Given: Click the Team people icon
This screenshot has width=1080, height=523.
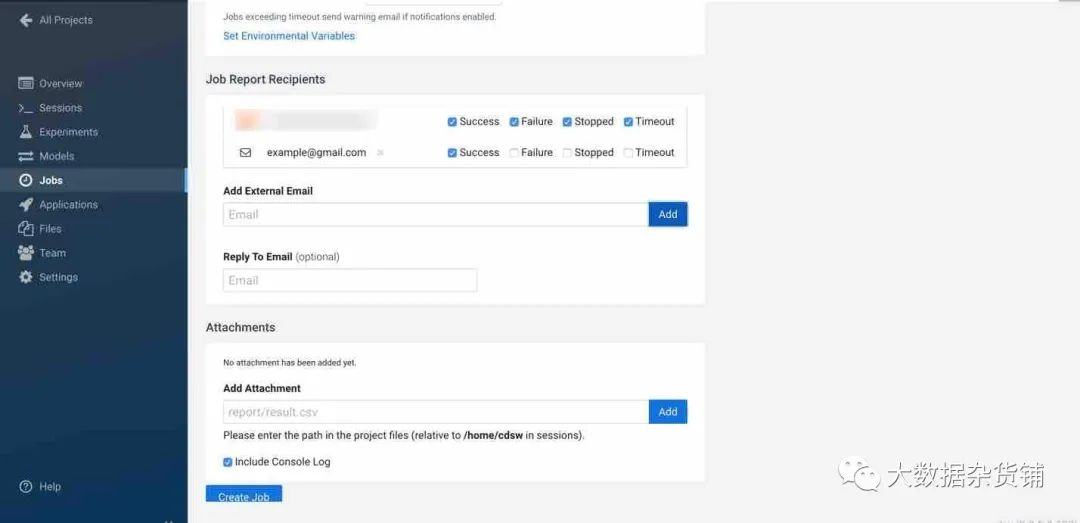Looking at the screenshot, I should point(25,253).
